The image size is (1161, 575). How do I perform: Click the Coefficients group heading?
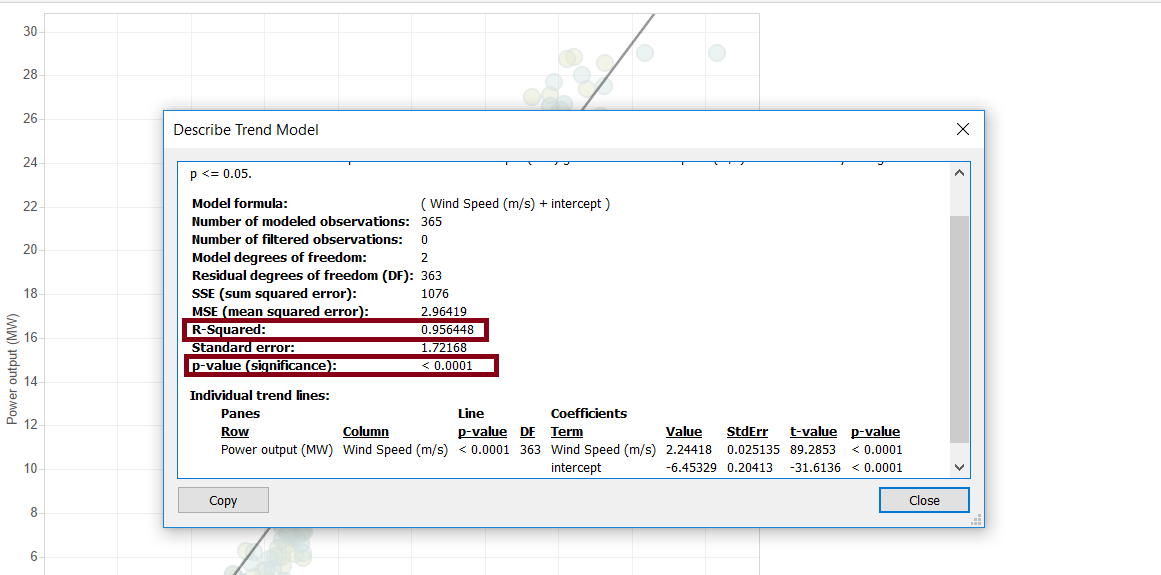point(589,413)
